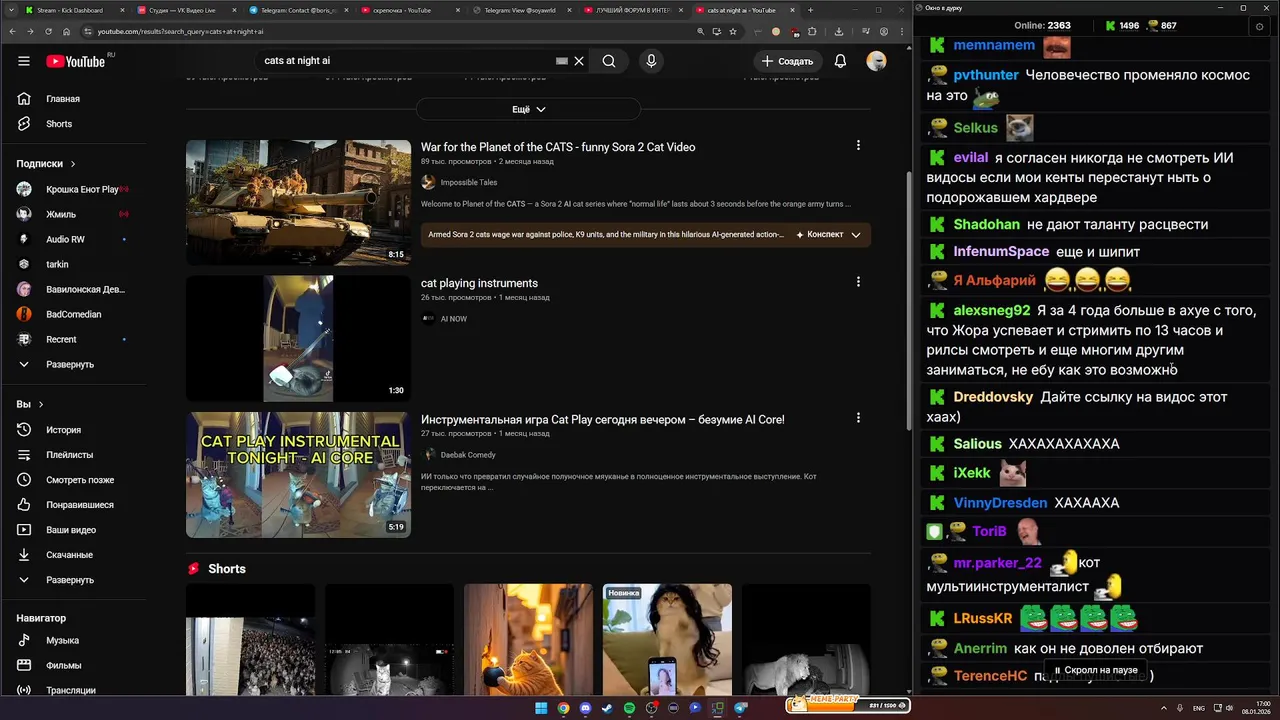
Task: Open YouTube notifications bell
Action: [x=840, y=61]
